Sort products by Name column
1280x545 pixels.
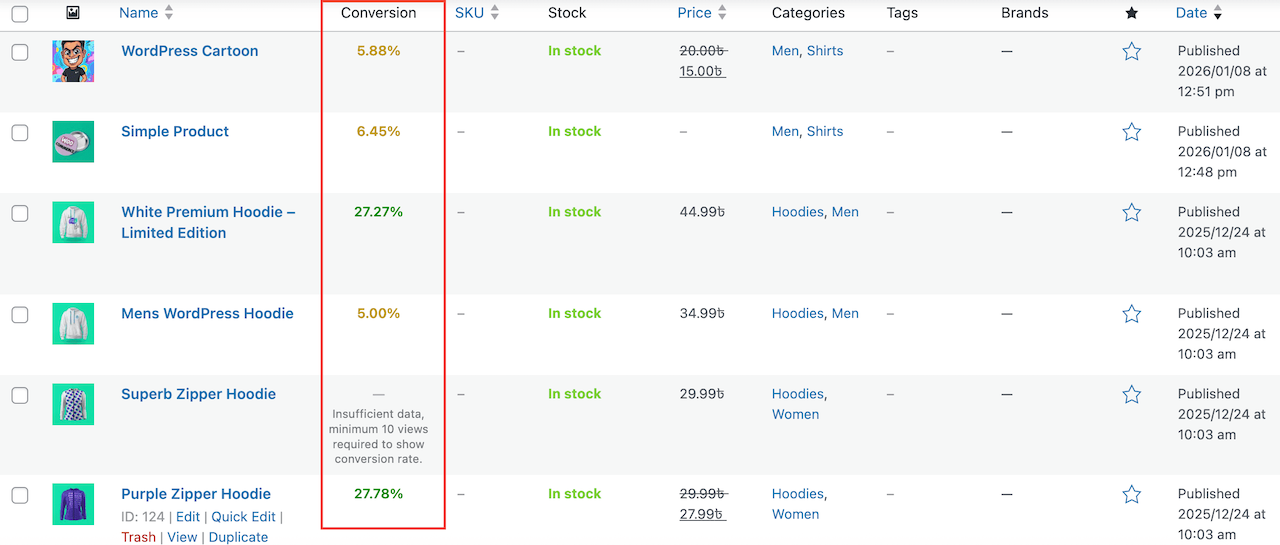pyautogui.click(x=146, y=13)
